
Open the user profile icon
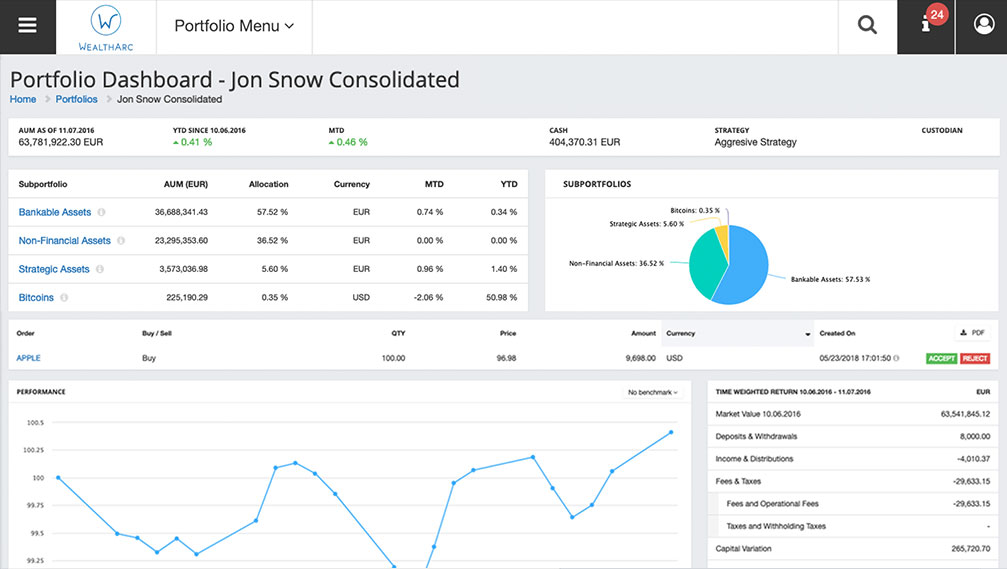click(982, 26)
